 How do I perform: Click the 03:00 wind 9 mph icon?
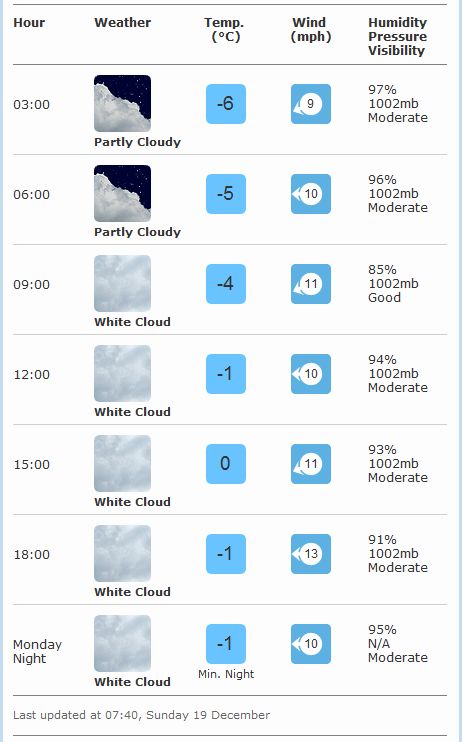click(311, 104)
